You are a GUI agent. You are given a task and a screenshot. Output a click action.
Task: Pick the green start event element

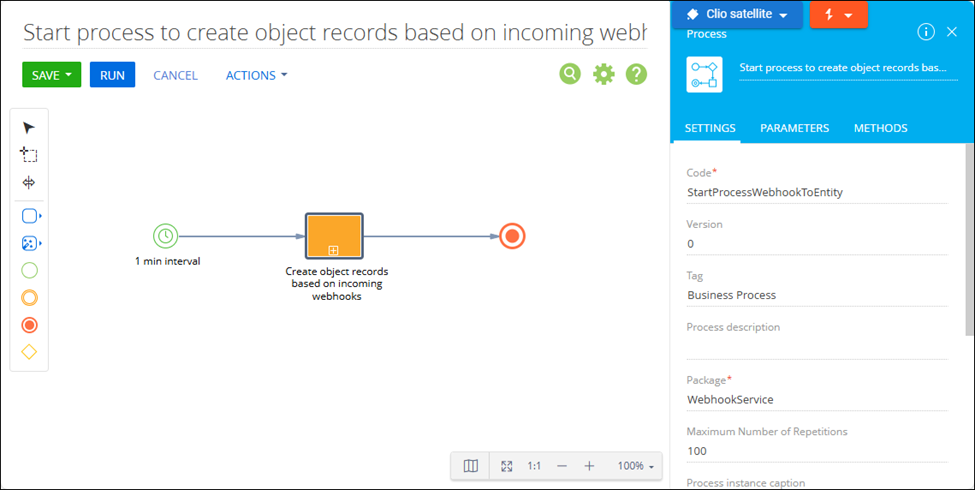click(29, 270)
